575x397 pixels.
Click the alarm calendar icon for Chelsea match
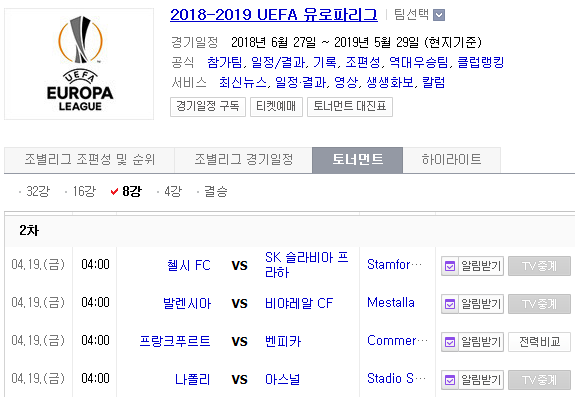[x=450, y=266]
